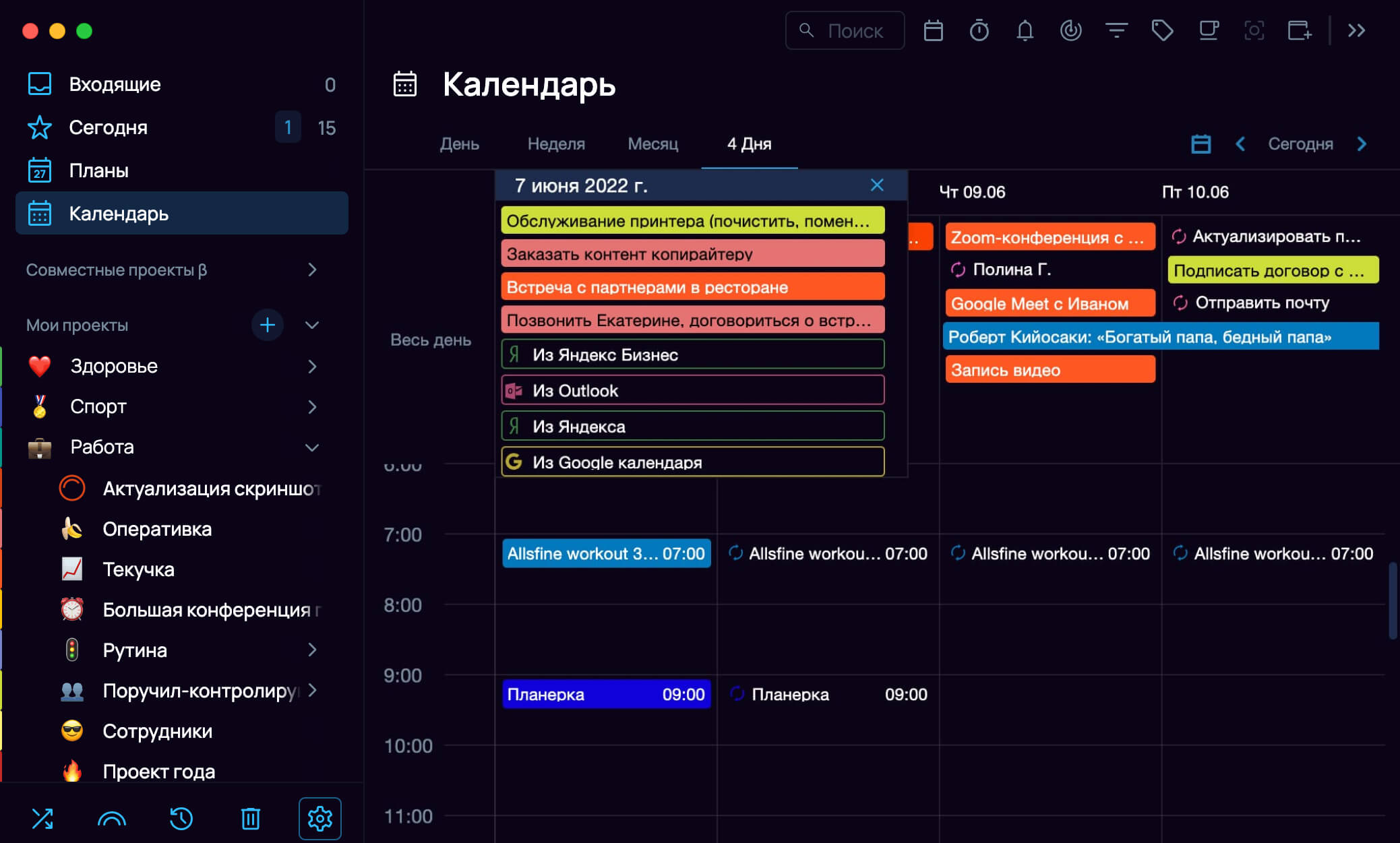This screenshot has width=1400, height=843.
Task: Open Входящие in sidebar
Action: click(182, 84)
